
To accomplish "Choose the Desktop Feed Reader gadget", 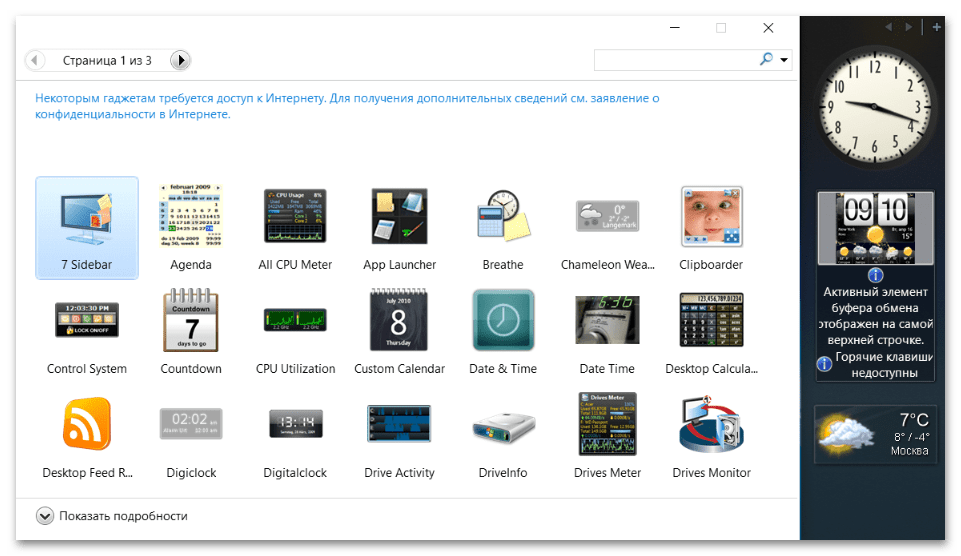I will pyautogui.click(x=86, y=436).
